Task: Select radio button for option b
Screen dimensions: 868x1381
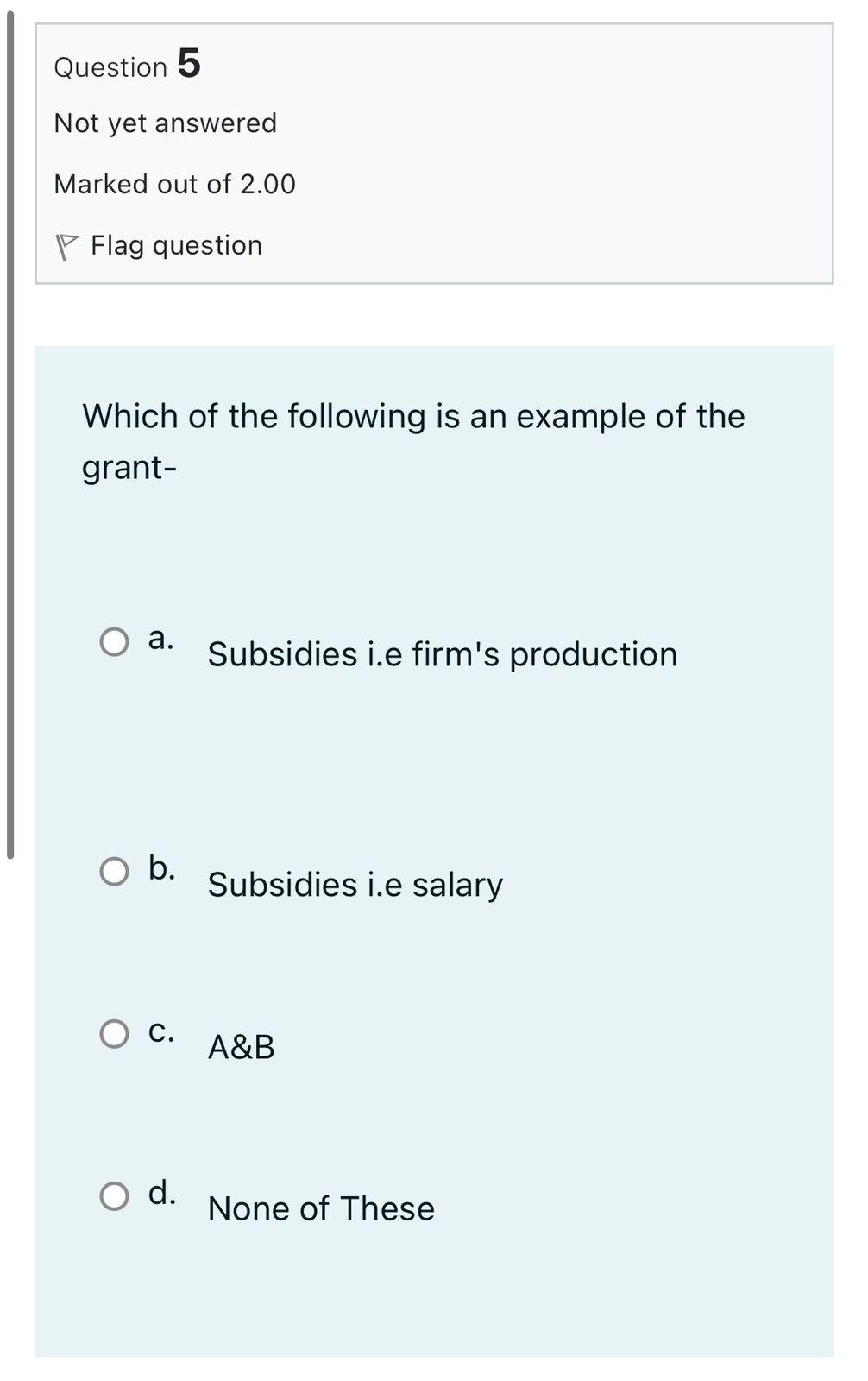Action: click(114, 872)
